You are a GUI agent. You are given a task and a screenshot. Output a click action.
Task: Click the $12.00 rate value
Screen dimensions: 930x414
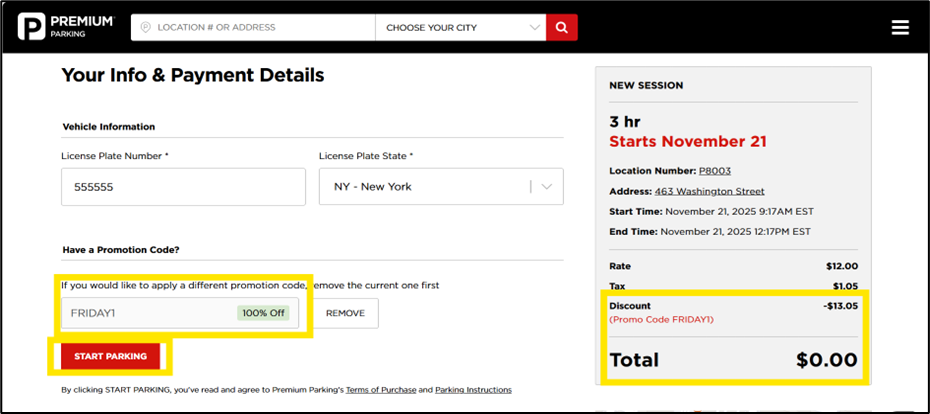(x=842, y=266)
